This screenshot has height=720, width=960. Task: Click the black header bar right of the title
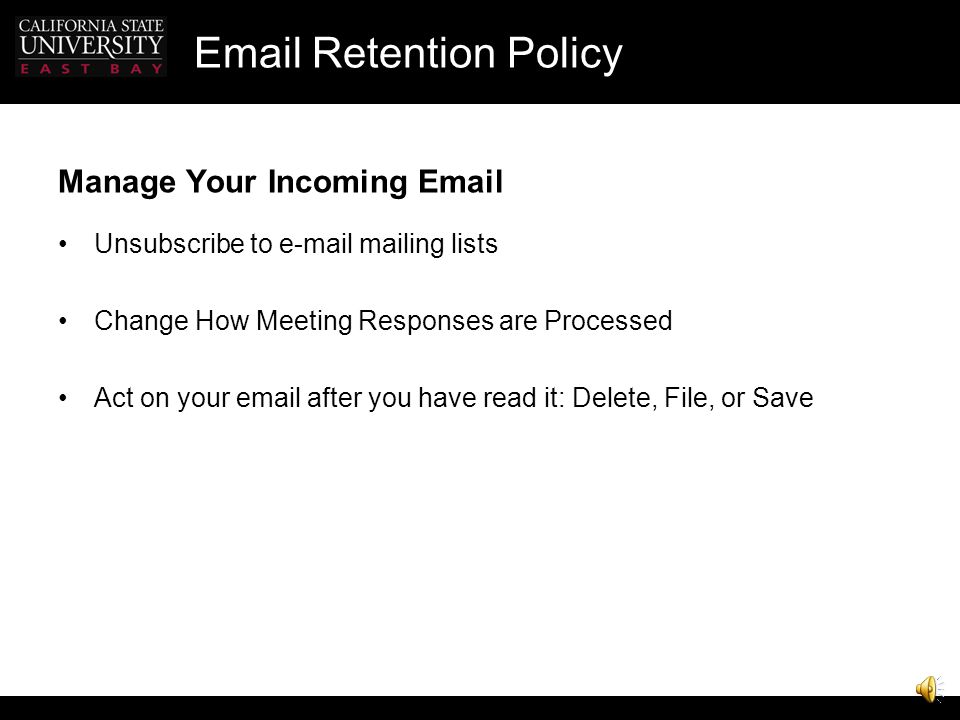(x=790, y=52)
